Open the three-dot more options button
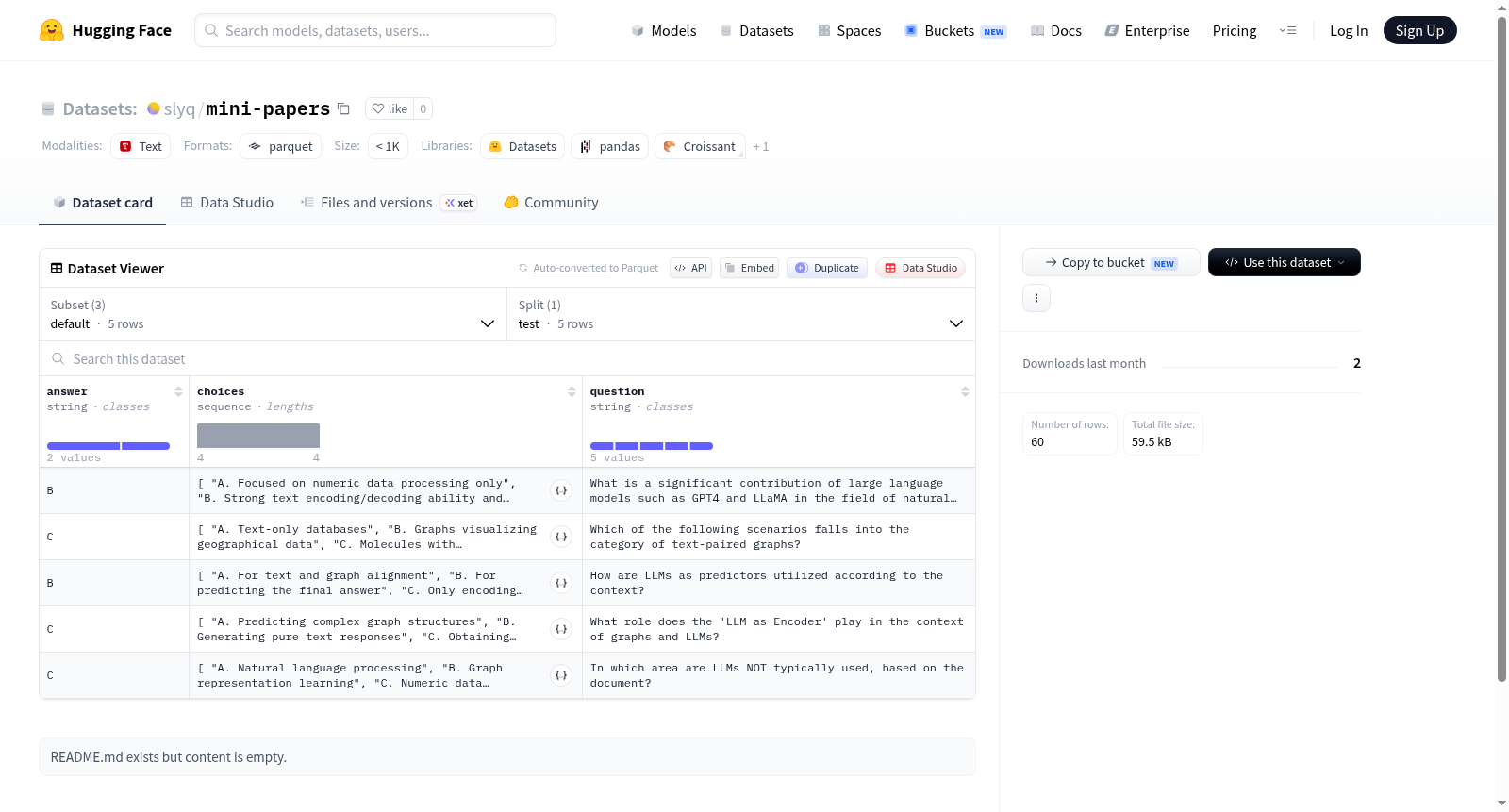This screenshot has width=1509, height=812. tap(1036, 298)
